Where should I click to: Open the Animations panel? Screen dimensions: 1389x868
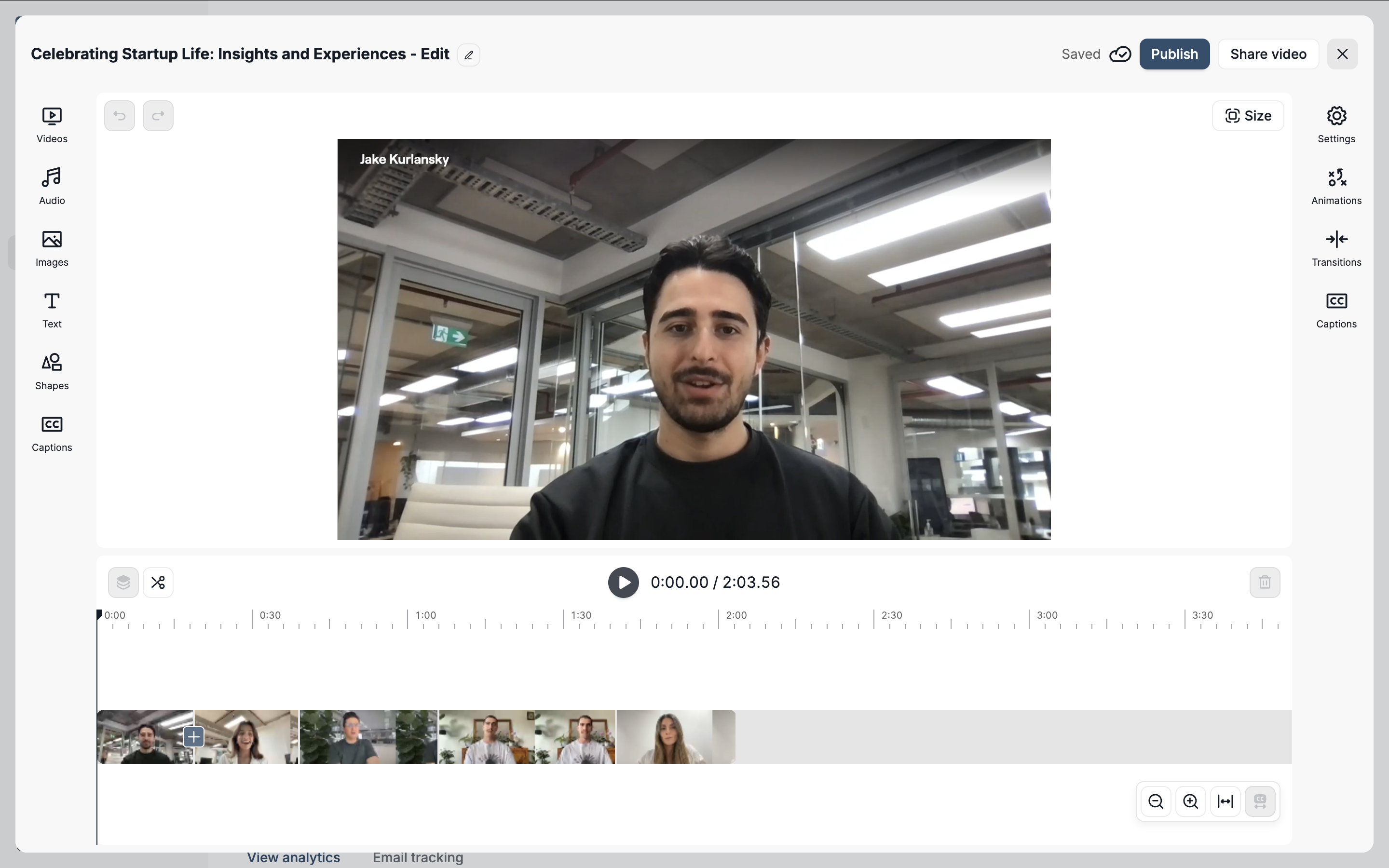(1336, 187)
